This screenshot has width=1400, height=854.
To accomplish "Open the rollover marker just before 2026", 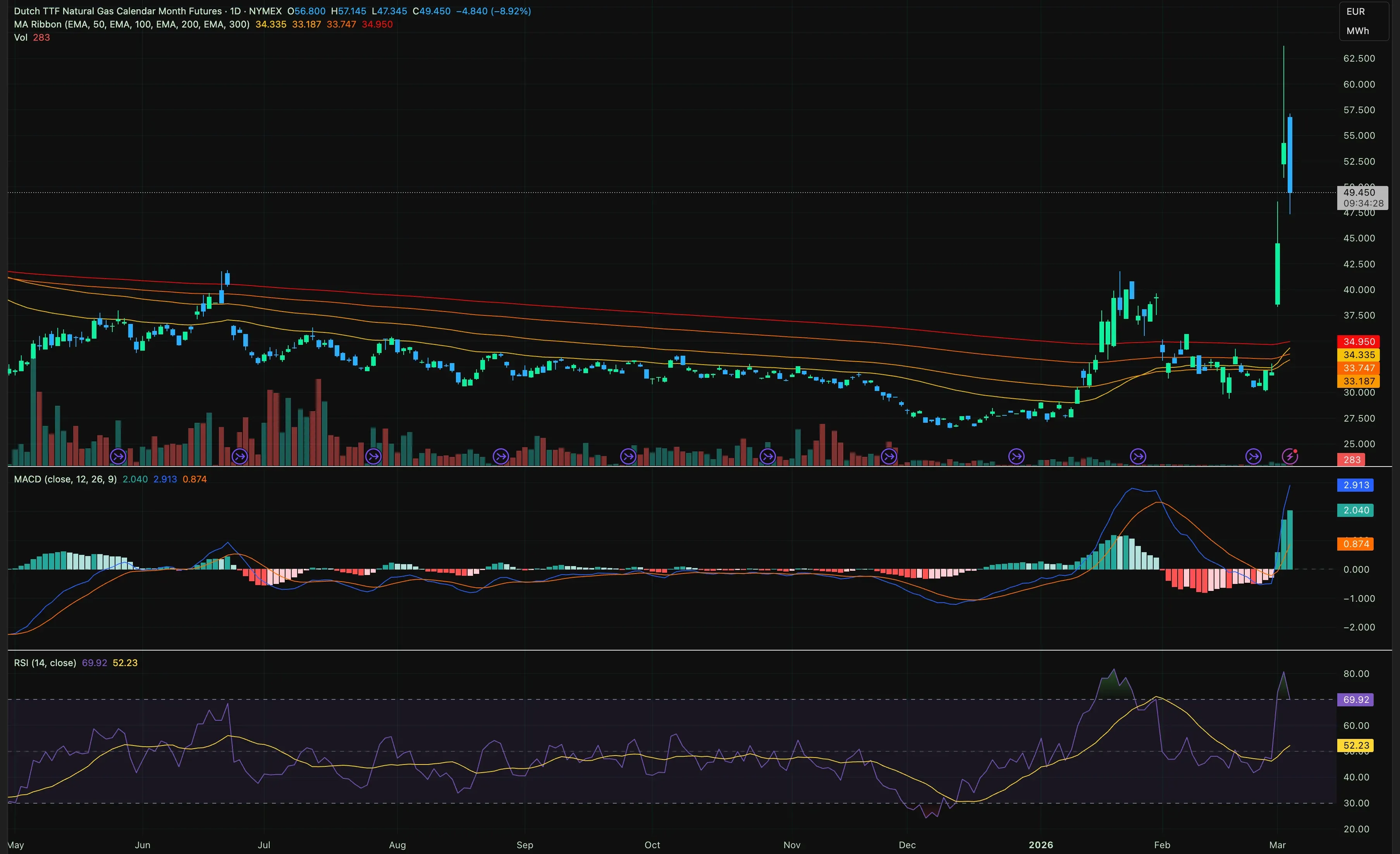I will tap(1016, 456).
